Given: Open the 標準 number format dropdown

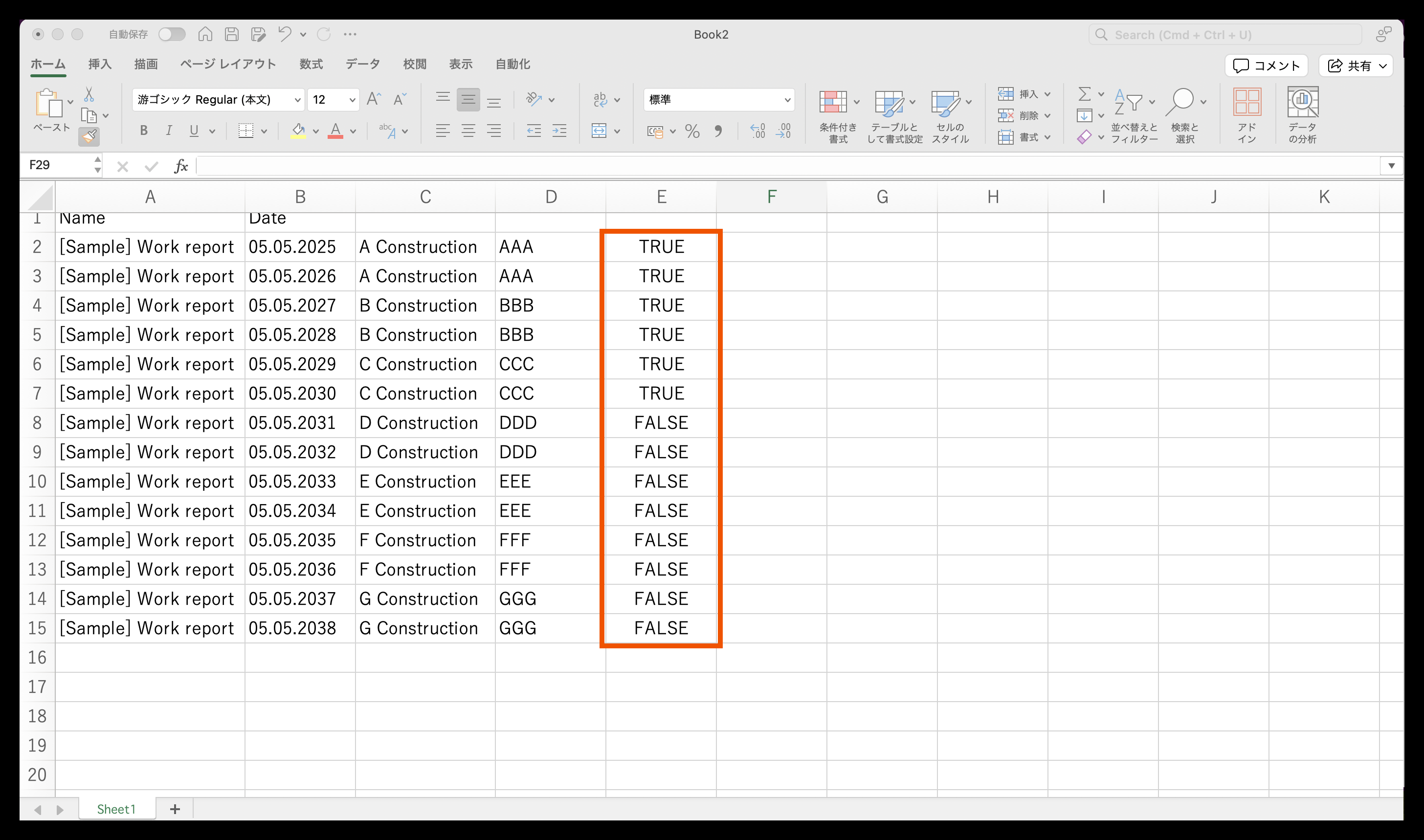Looking at the screenshot, I should pyautogui.click(x=786, y=100).
